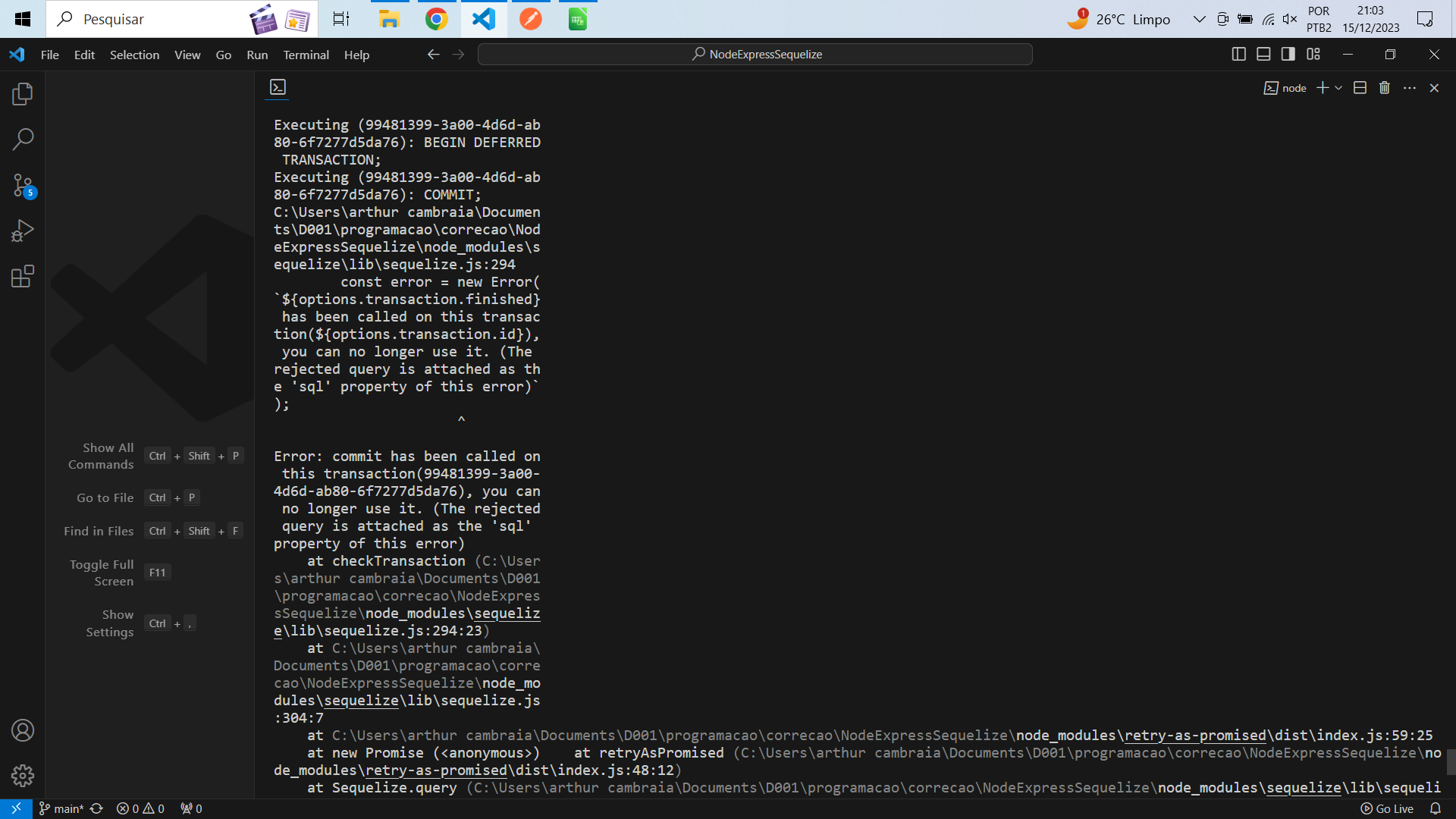Open Windows notification center icon
1456x819 pixels.
point(1425,19)
